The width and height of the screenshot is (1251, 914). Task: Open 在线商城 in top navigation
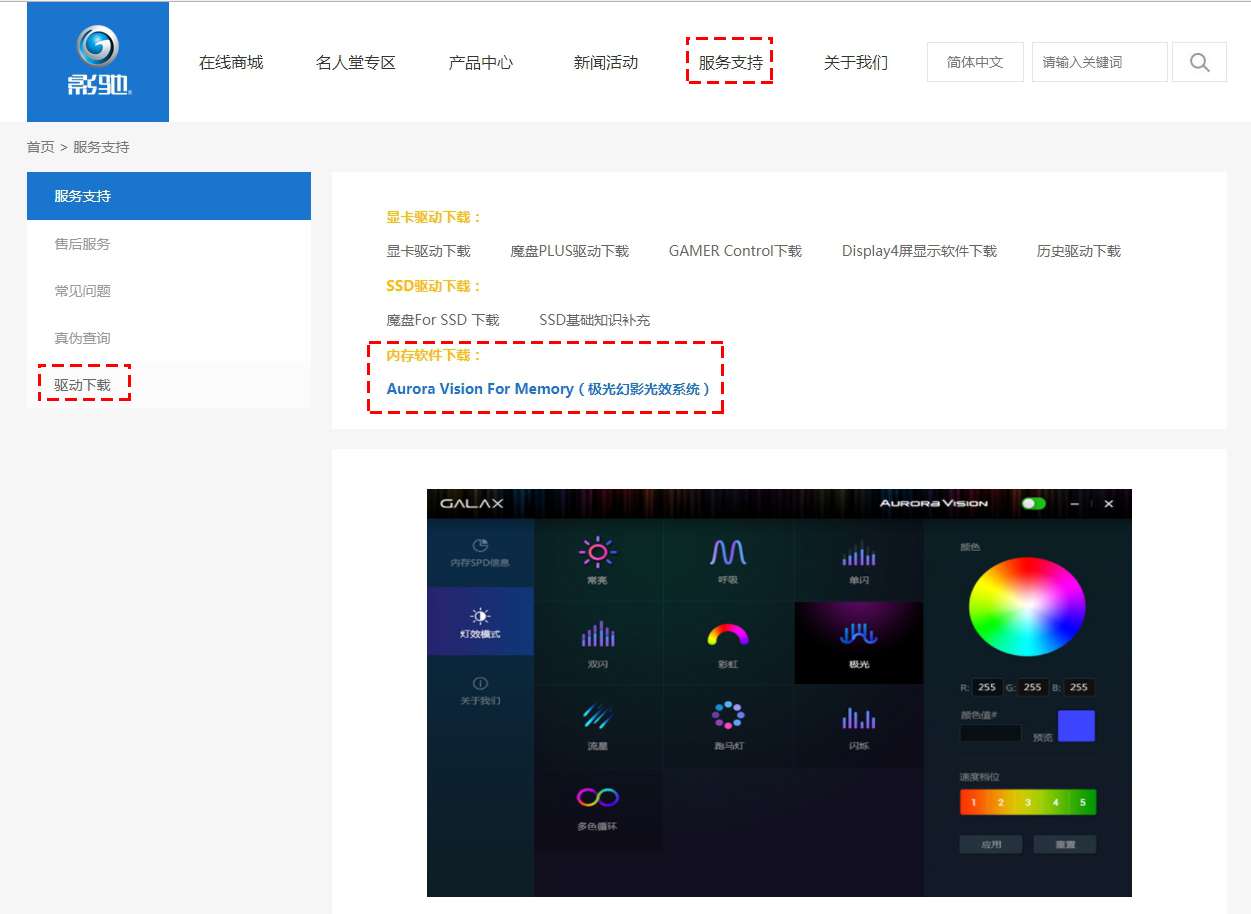pos(231,62)
